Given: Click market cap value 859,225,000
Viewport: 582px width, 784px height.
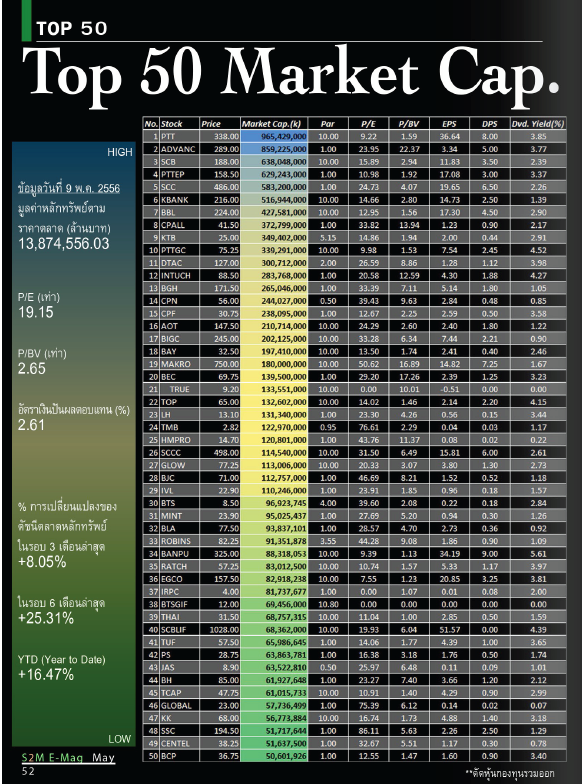Looking at the screenshot, I should [274, 149].
